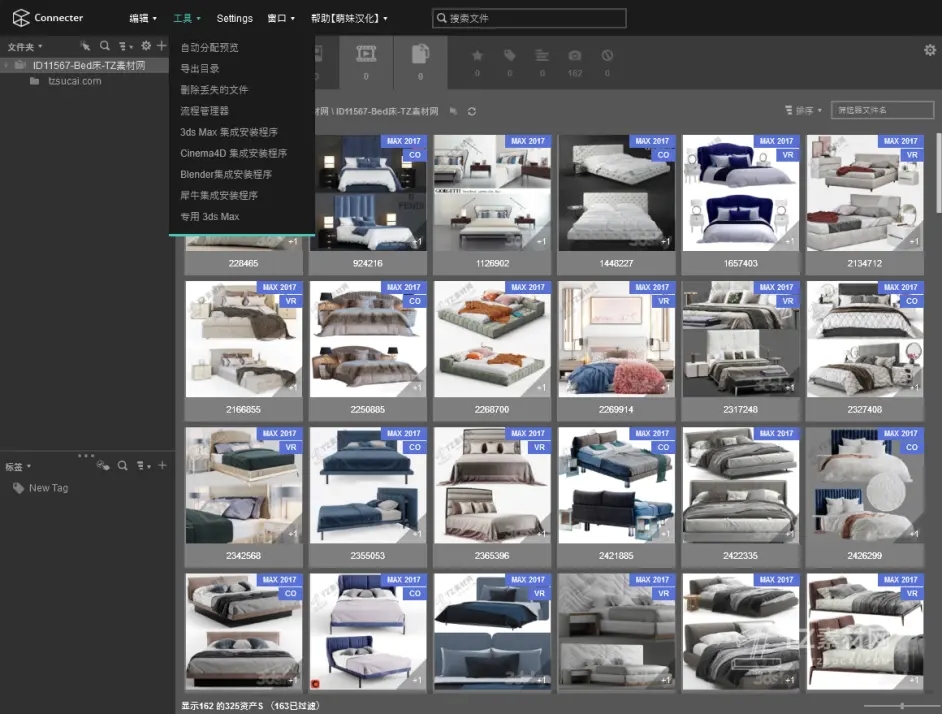Open the tags panel search icon
This screenshot has height=714, width=942.
[122, 466]
